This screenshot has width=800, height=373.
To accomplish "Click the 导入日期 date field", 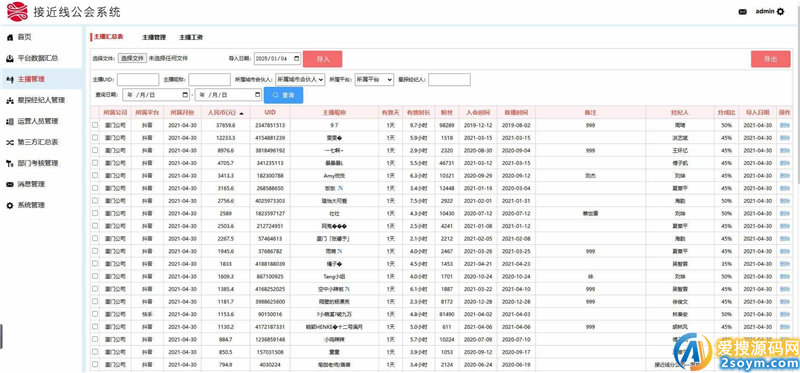I will (278, 59).
